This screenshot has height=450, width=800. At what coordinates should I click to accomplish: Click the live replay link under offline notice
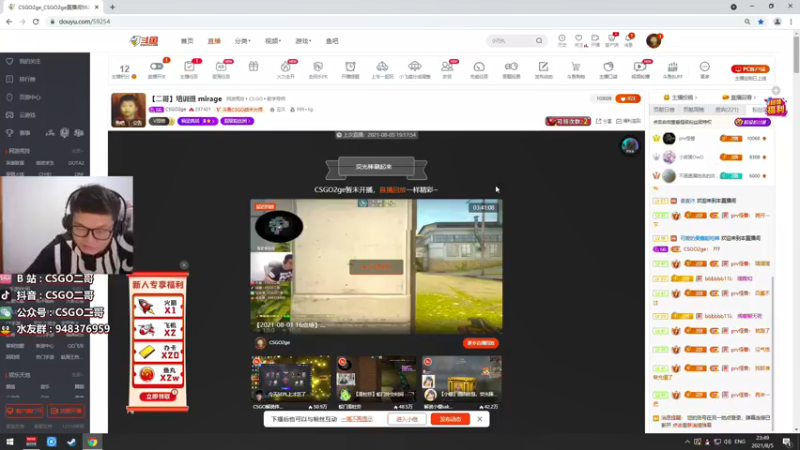[392, 190]
